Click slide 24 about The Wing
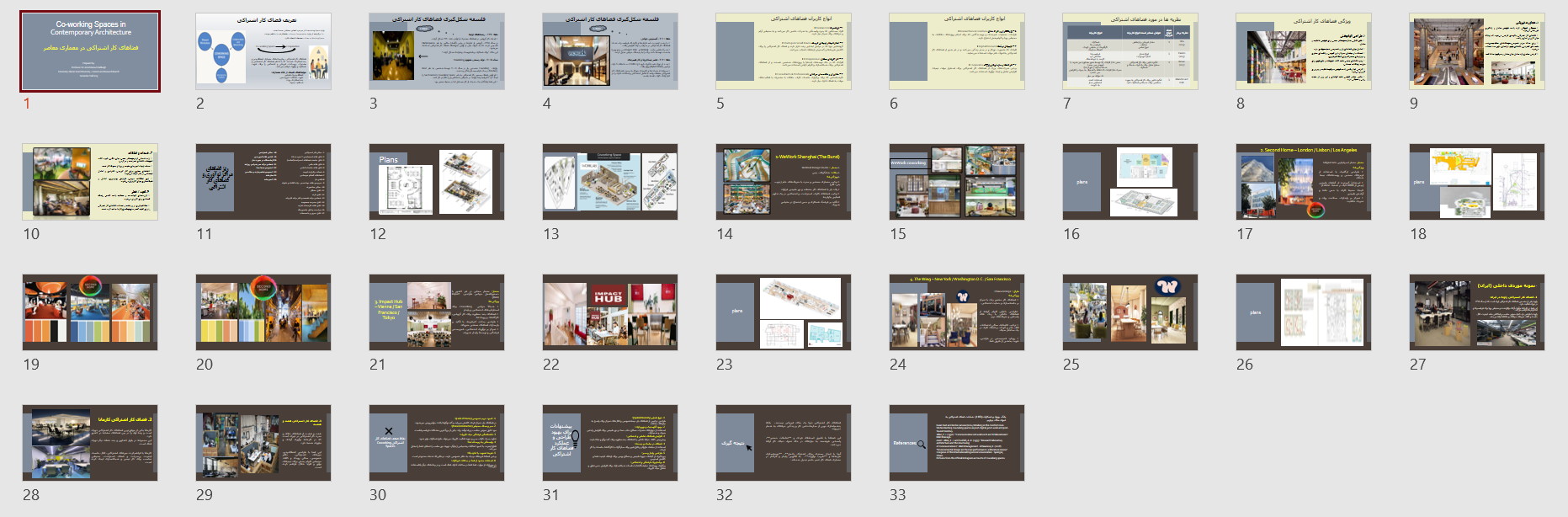Screen dimensions: 1568x517 click(957, 312)
